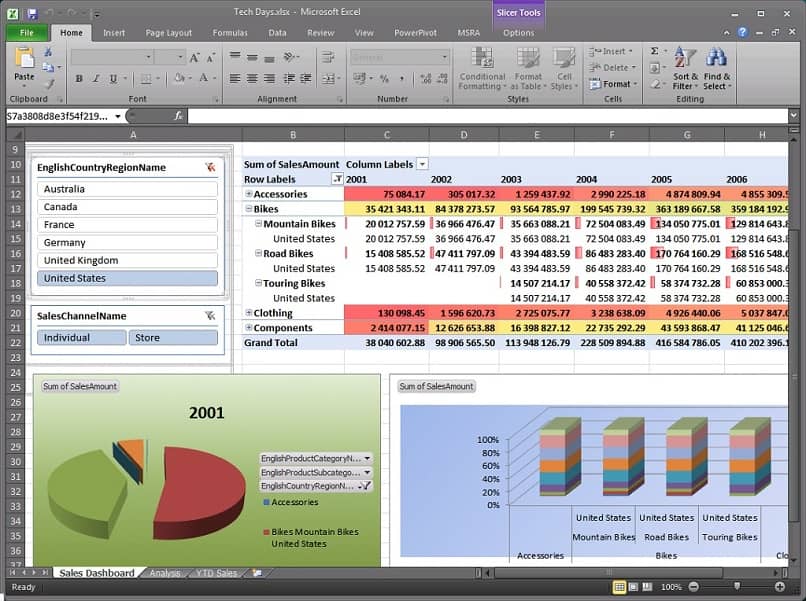Clear filter on EnglishCountryRegionName slicer
The height and width of the screenshot is (601, 806).
[x=210, y=167]
